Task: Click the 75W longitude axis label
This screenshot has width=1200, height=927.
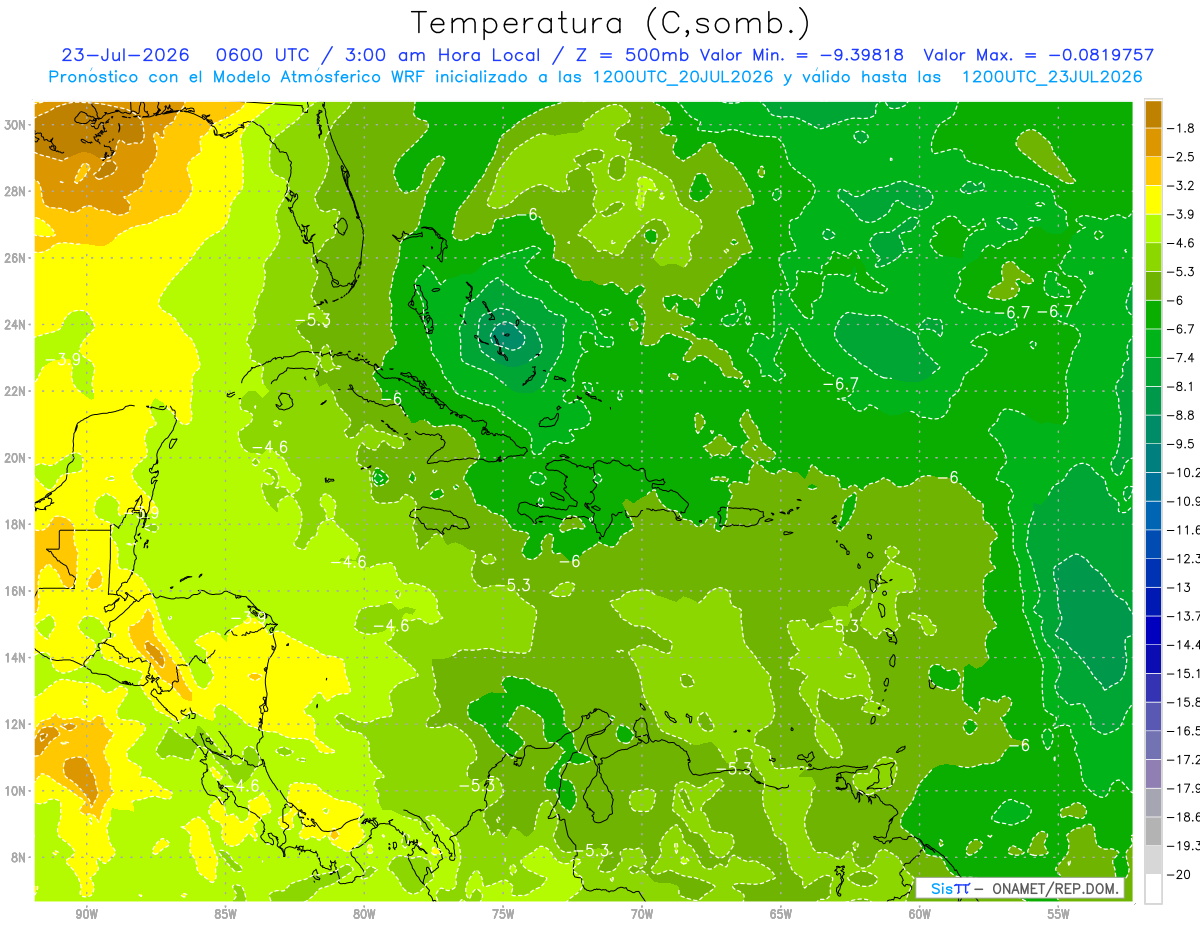Action: click(503, 914)
